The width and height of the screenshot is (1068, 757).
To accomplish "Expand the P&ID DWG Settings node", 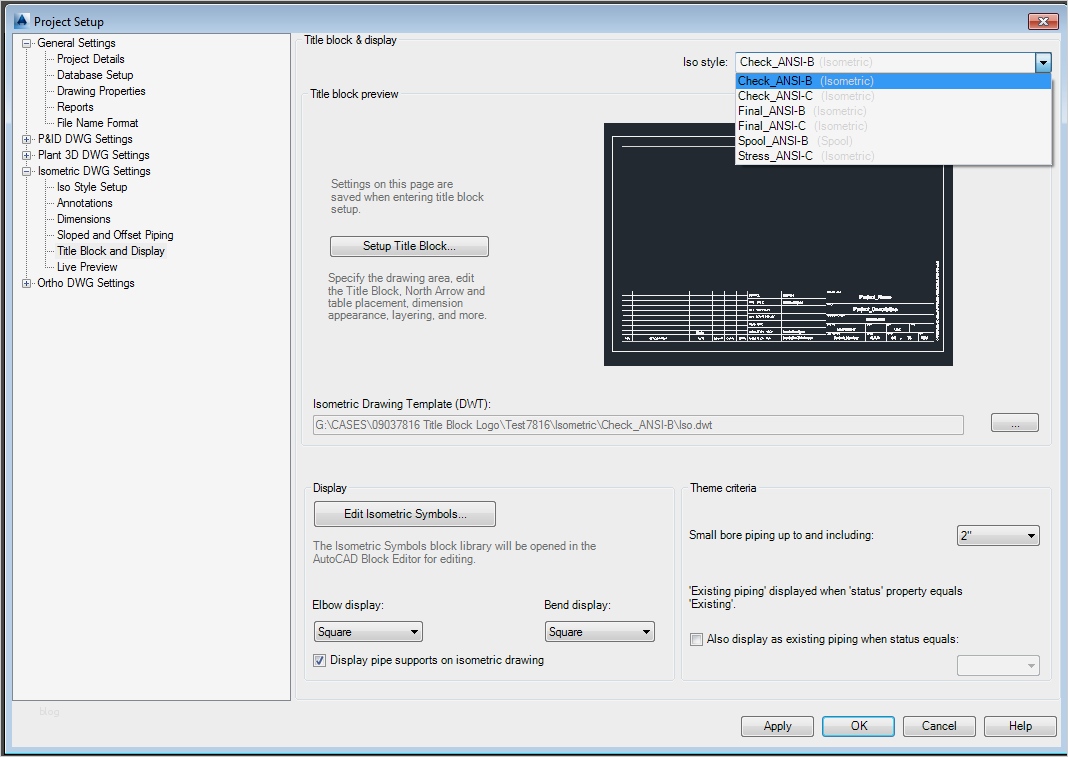I will pos(27,139).
